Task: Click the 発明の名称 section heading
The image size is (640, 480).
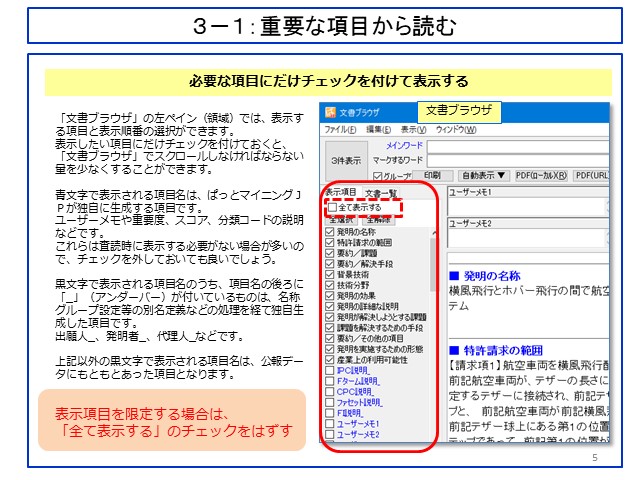Action: click(x=484, y=276)
